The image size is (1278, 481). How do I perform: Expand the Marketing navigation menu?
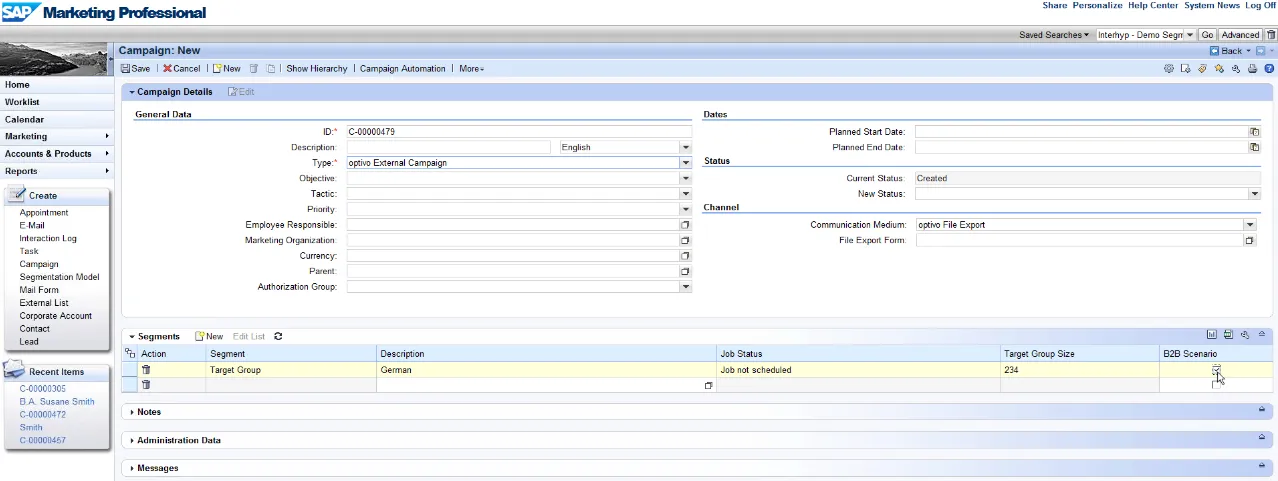(x=57, y=136)
